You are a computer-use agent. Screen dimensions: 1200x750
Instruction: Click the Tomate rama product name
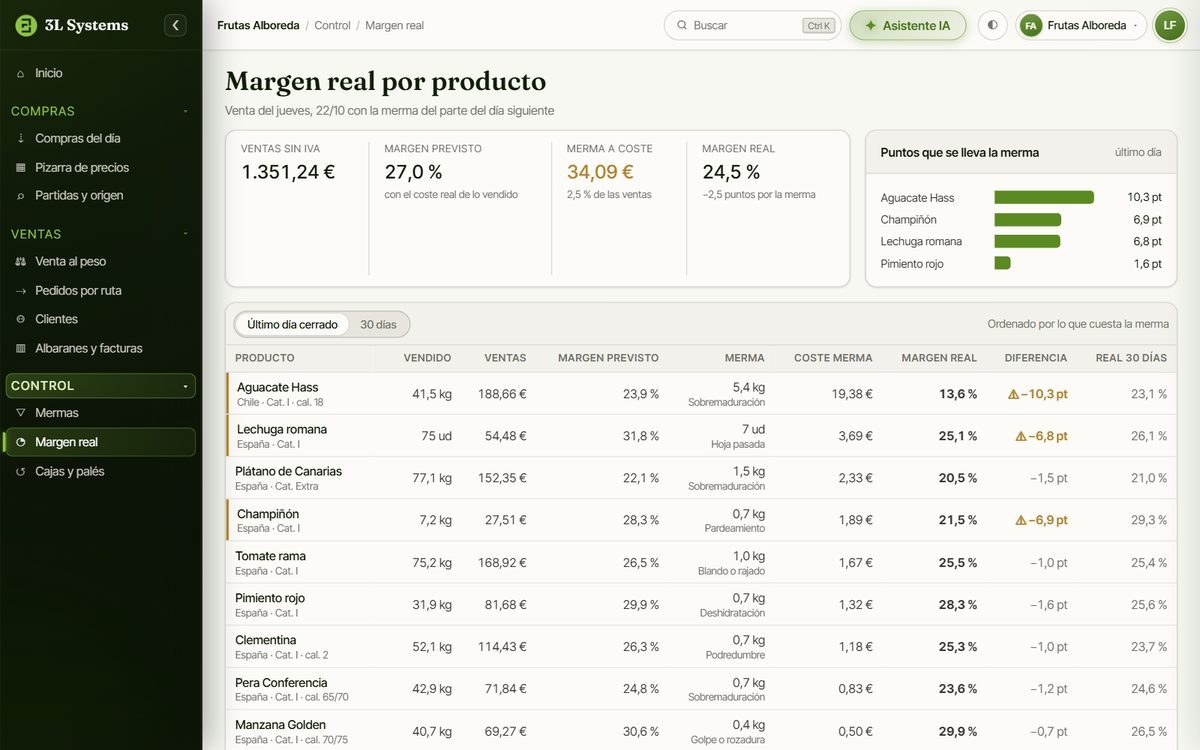click(270, 556)
